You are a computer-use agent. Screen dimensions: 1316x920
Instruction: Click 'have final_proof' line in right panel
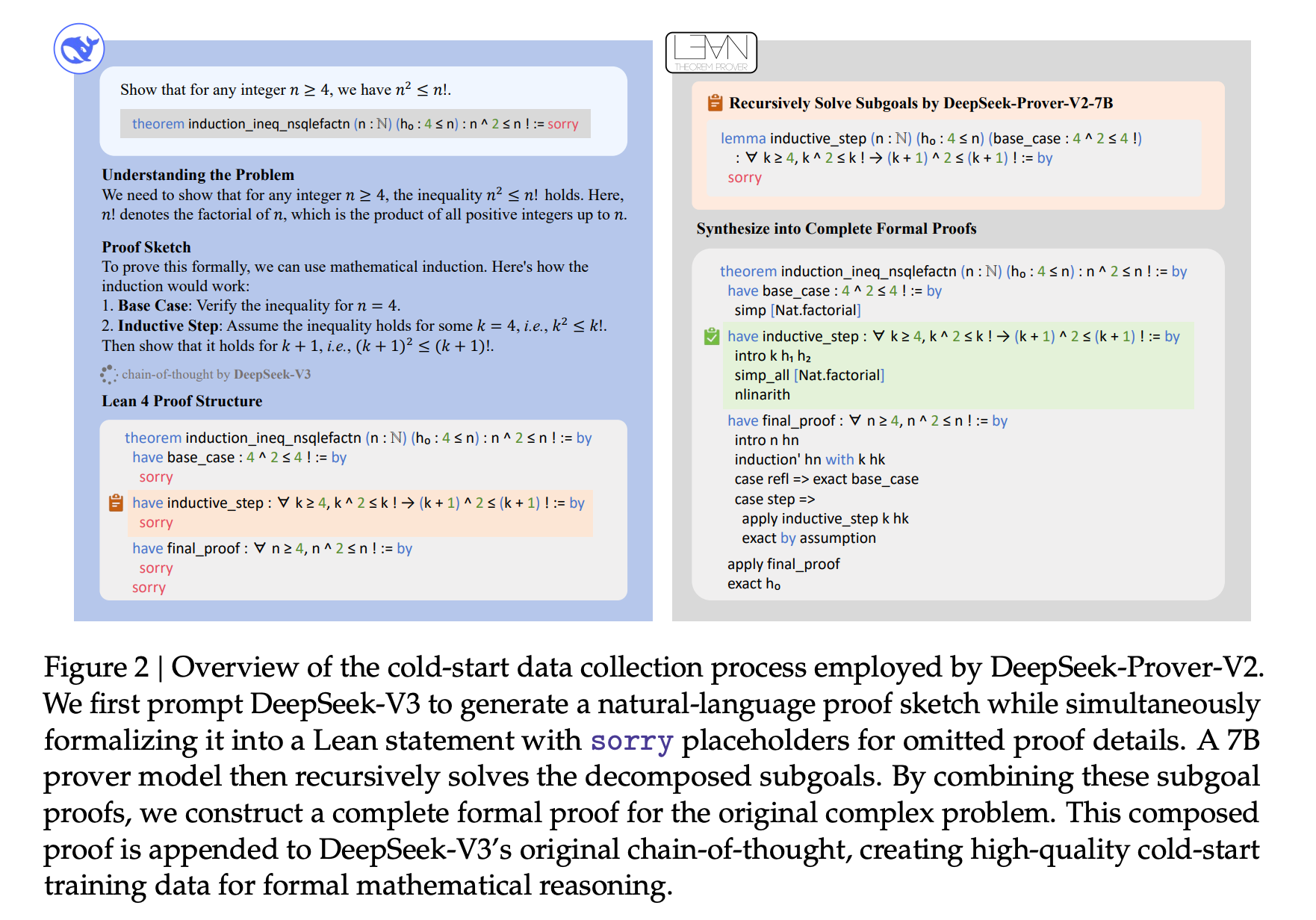[x=868, y=420]
